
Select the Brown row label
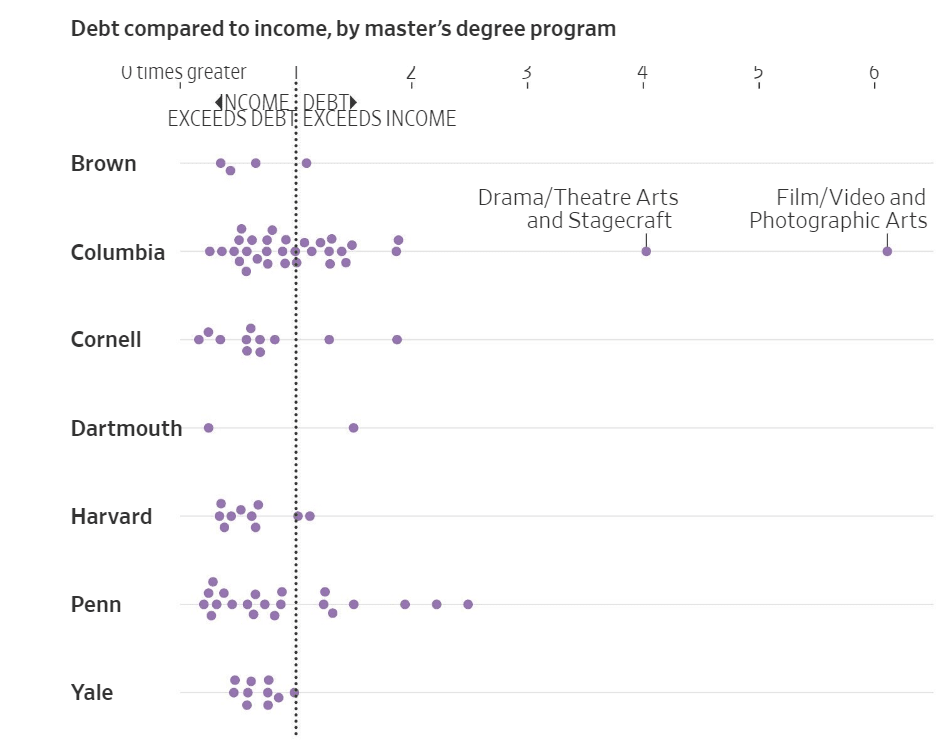coord(103,163)
